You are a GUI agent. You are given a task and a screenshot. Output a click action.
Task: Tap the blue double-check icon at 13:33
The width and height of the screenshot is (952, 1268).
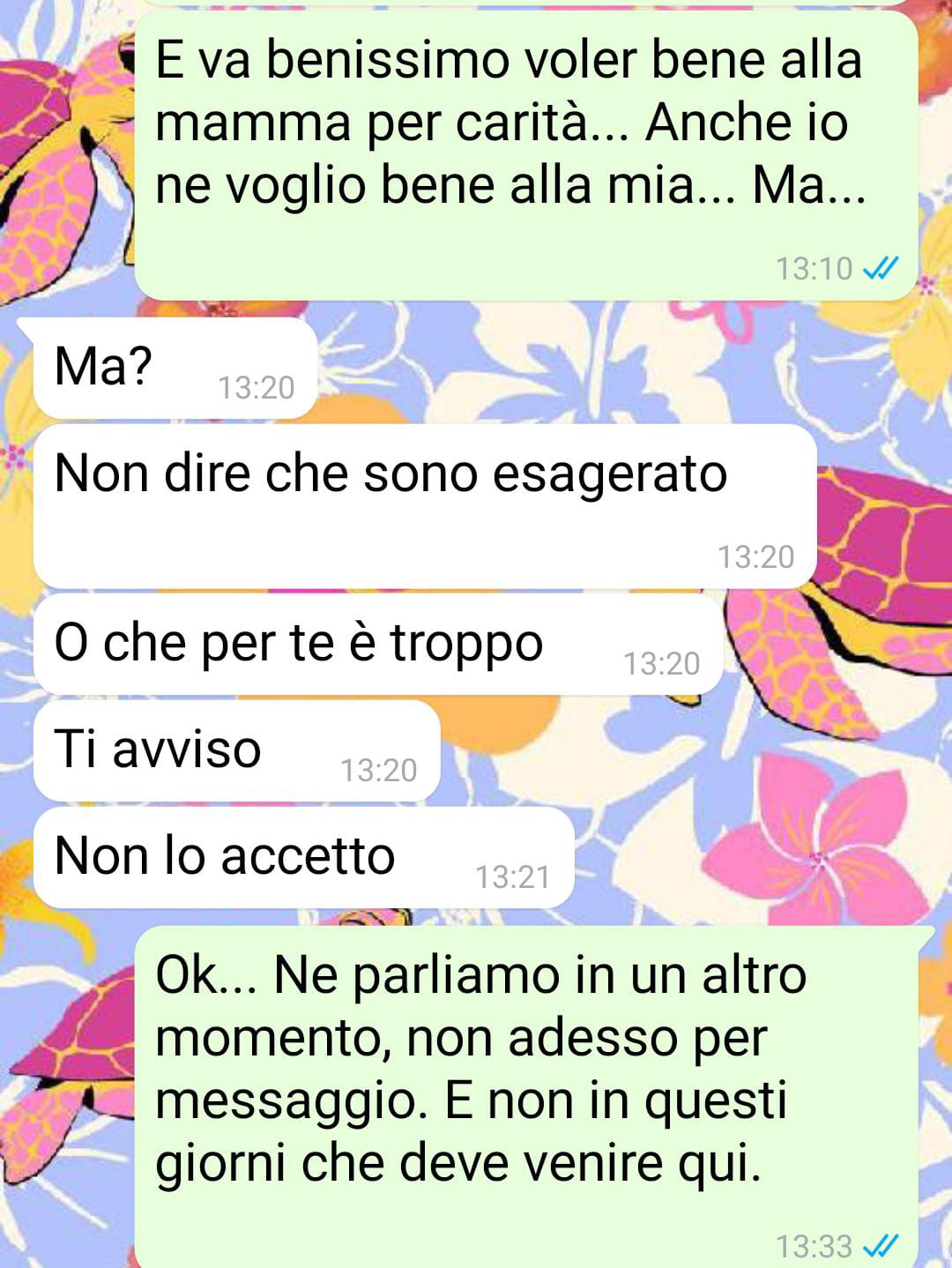[x=880, y=1247]
